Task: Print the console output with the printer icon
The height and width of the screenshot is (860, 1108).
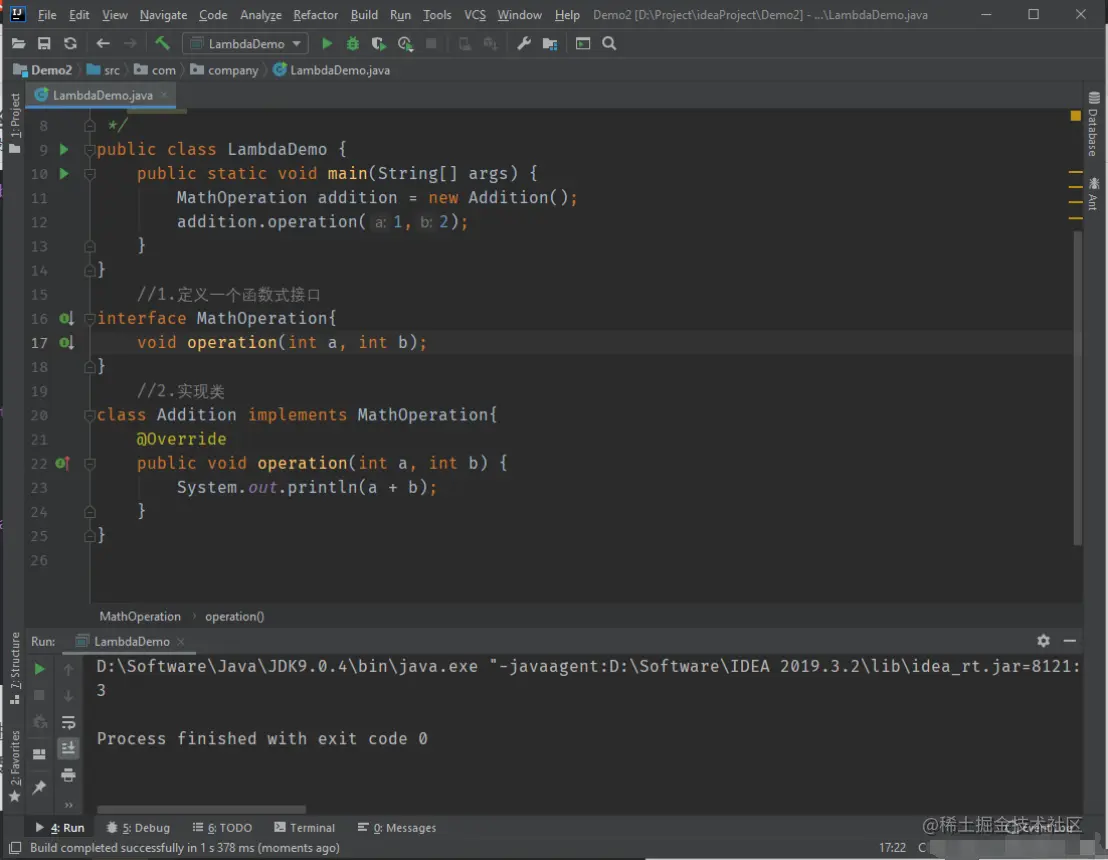Action: click(x=68, y=775)
